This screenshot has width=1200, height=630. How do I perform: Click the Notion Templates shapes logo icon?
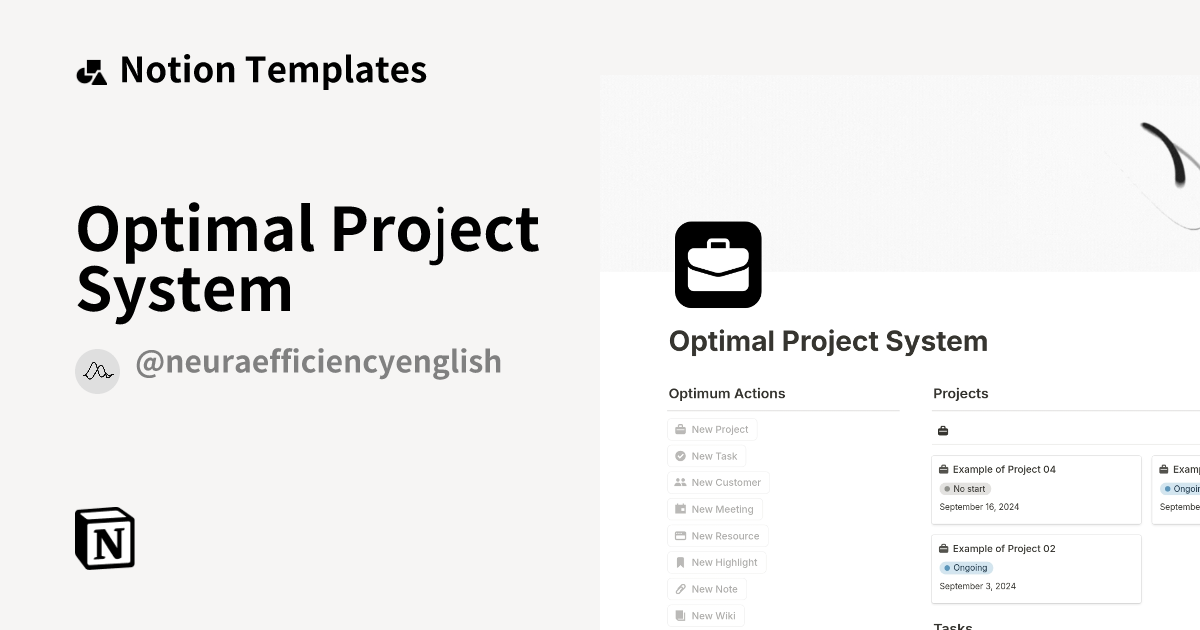tap(91, 72)
